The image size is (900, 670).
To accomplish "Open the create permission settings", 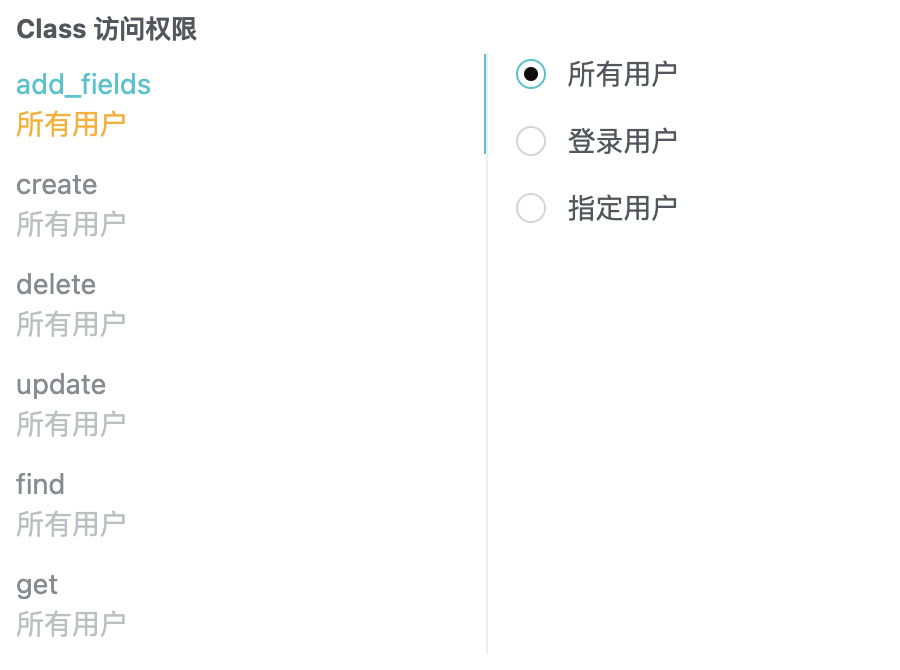I will point(56,185).
